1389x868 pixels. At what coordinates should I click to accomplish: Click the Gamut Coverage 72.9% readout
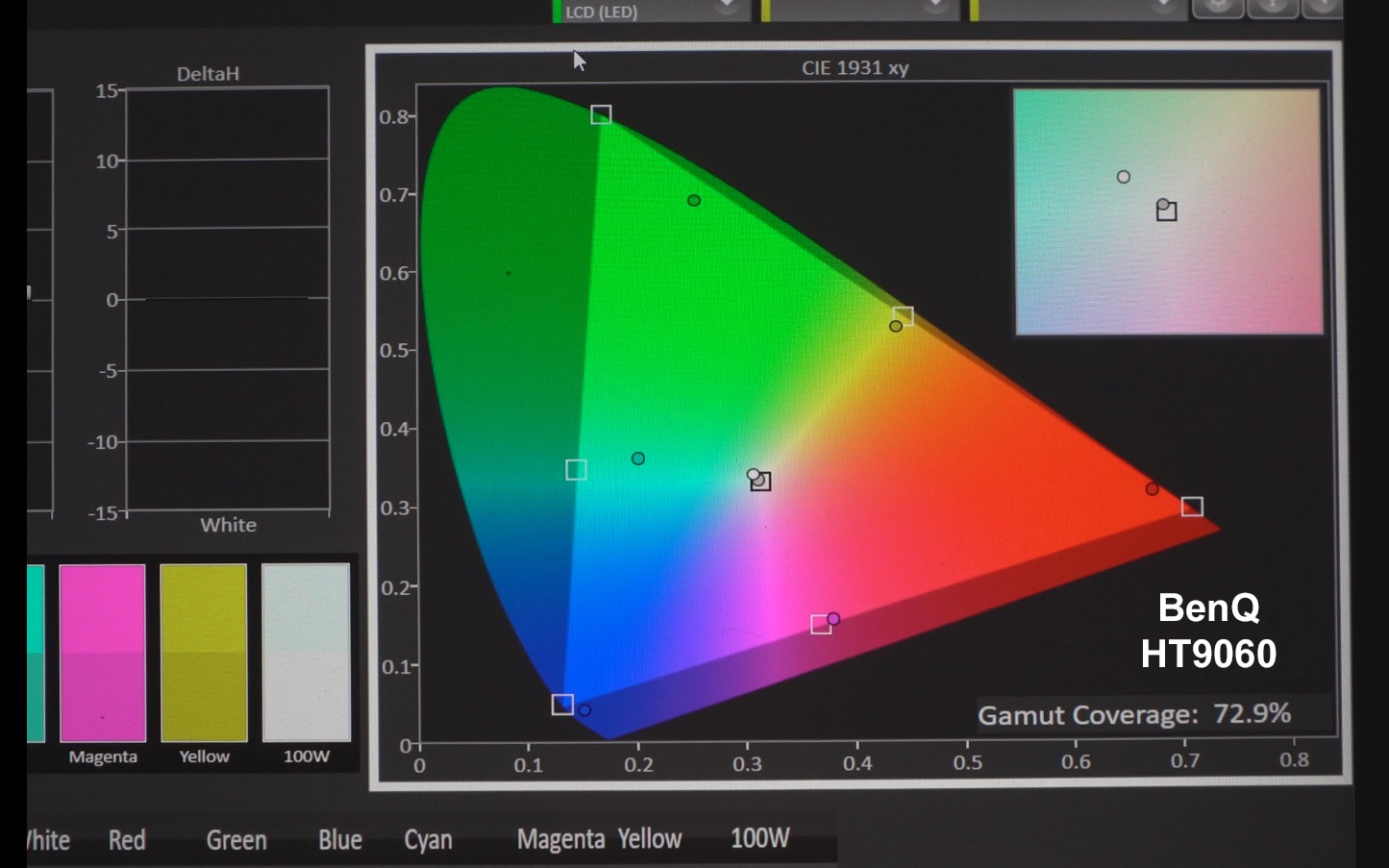[1134, 714]
